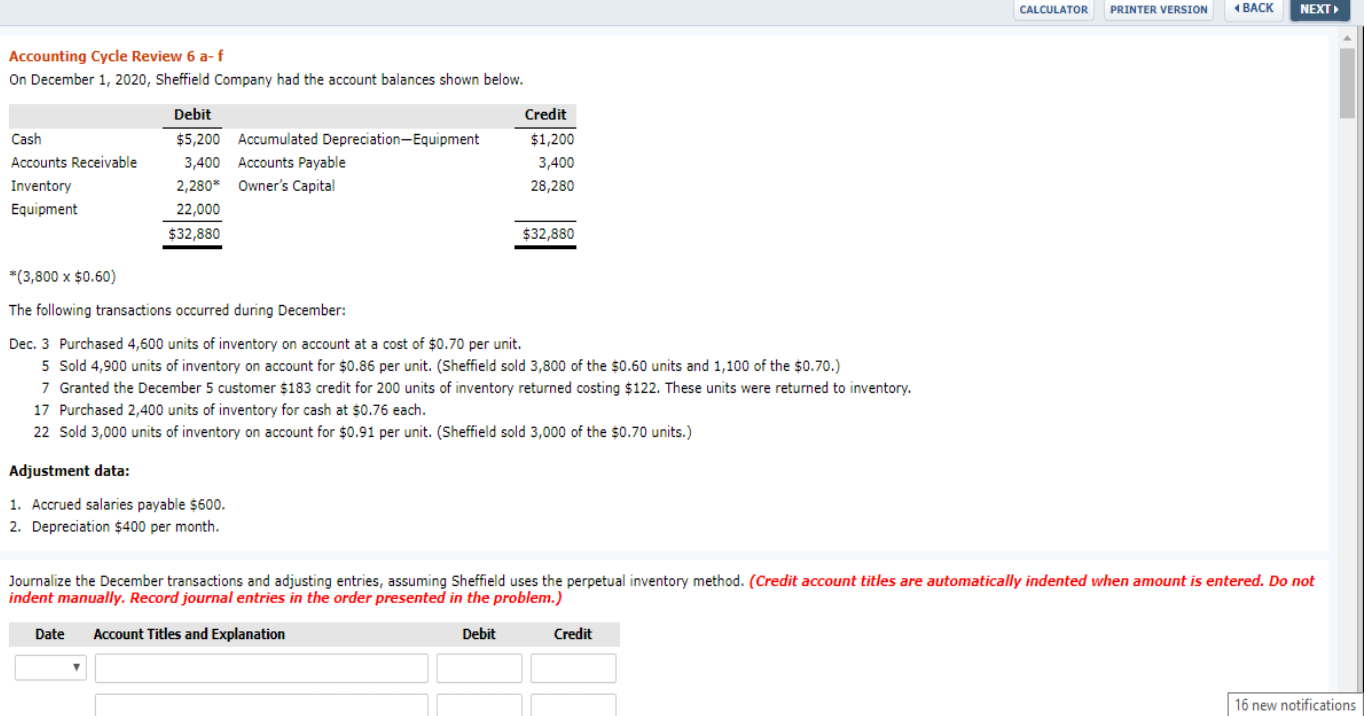Click the Credit column header in balances table
Image resolution: width=1366 pixels, height=716 pixels.
(x=546, y=115)
